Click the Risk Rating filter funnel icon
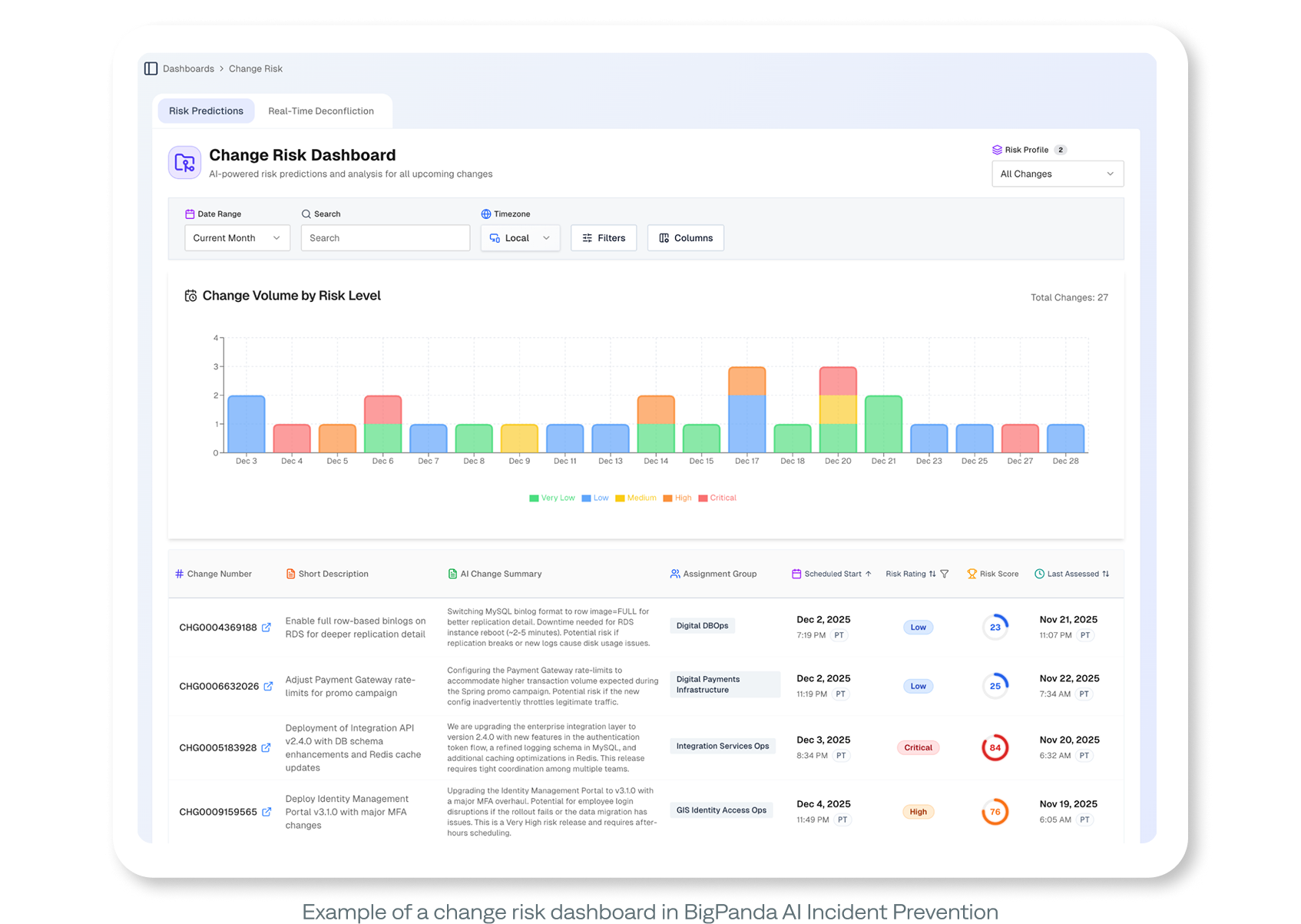 (x=945, y=574)
